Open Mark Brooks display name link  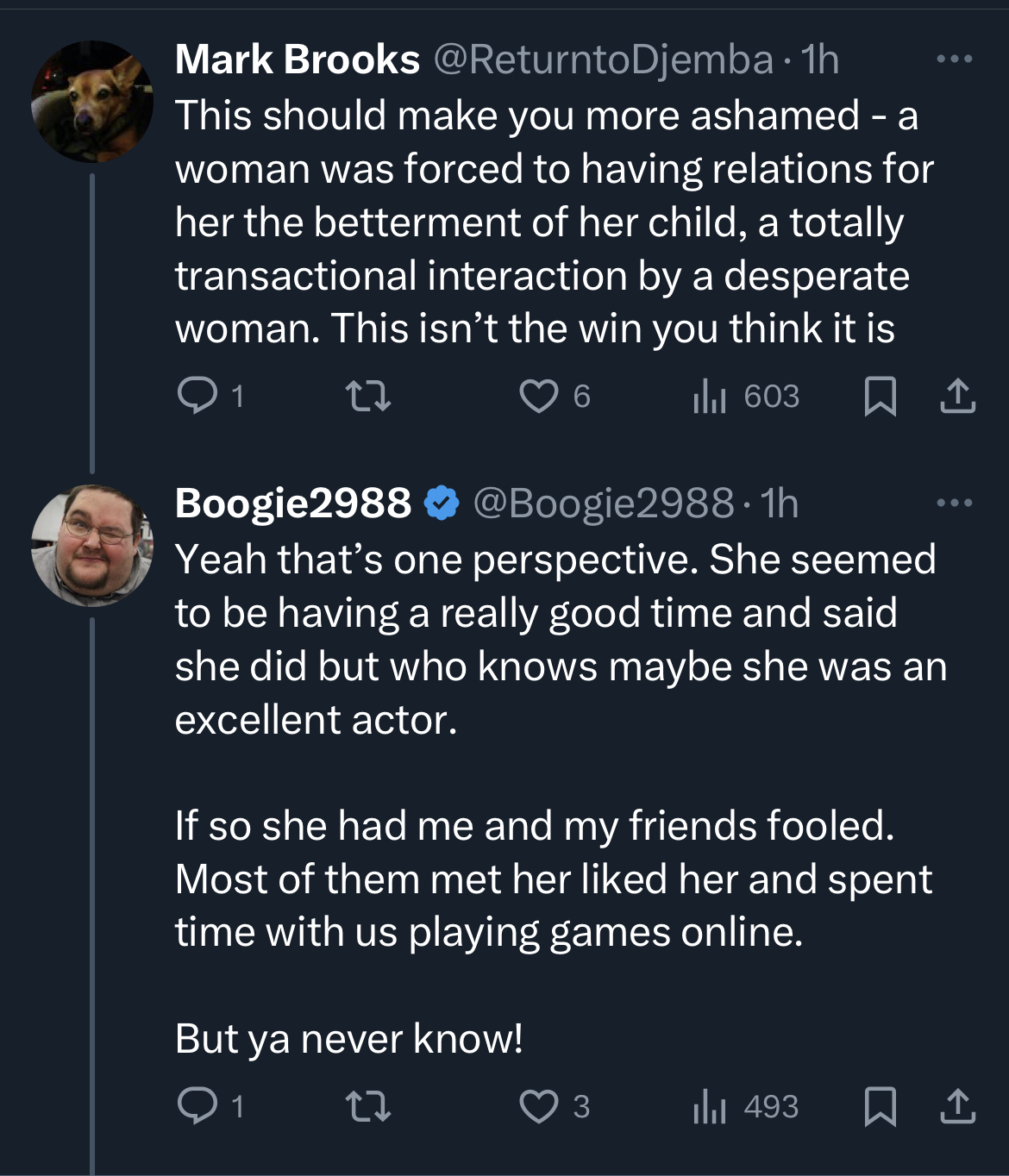click(x=297, y=59)
